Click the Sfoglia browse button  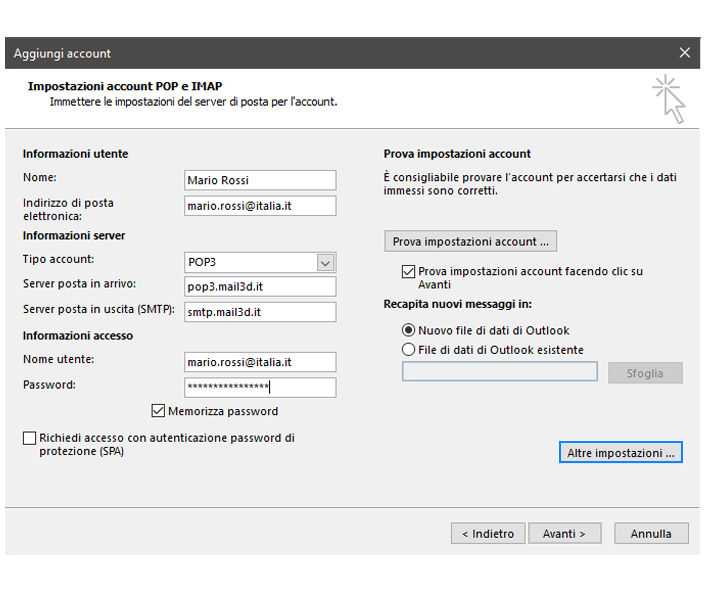tap(645, 373)
